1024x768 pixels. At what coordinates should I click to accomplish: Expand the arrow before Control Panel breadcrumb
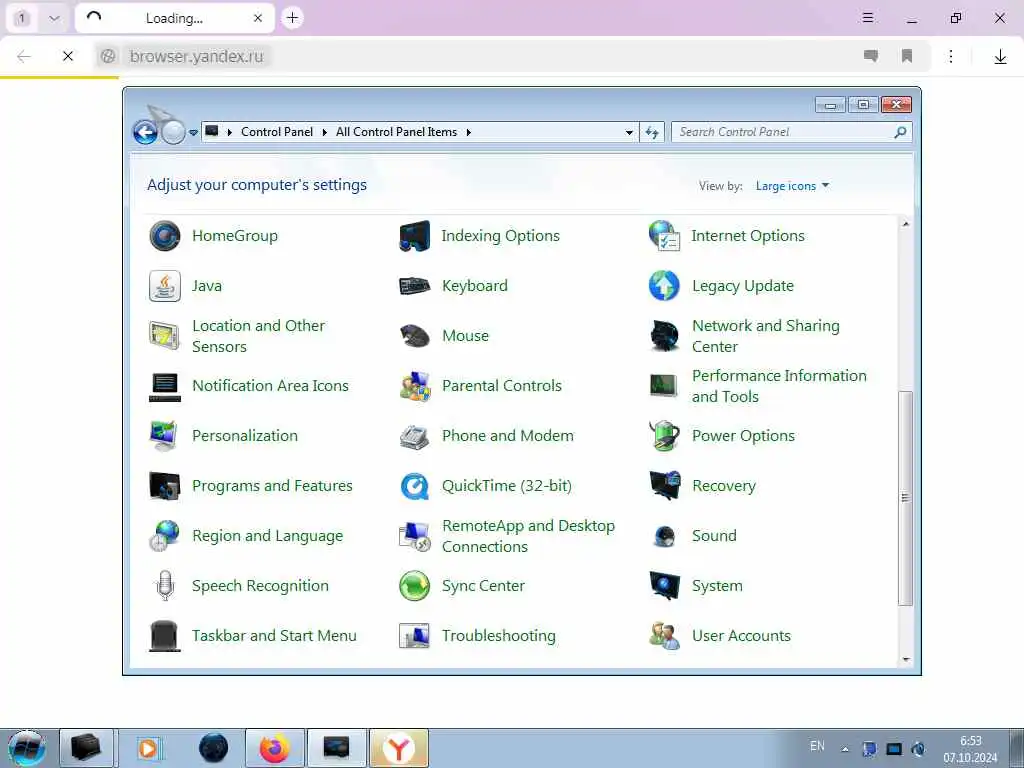[230, 133]
